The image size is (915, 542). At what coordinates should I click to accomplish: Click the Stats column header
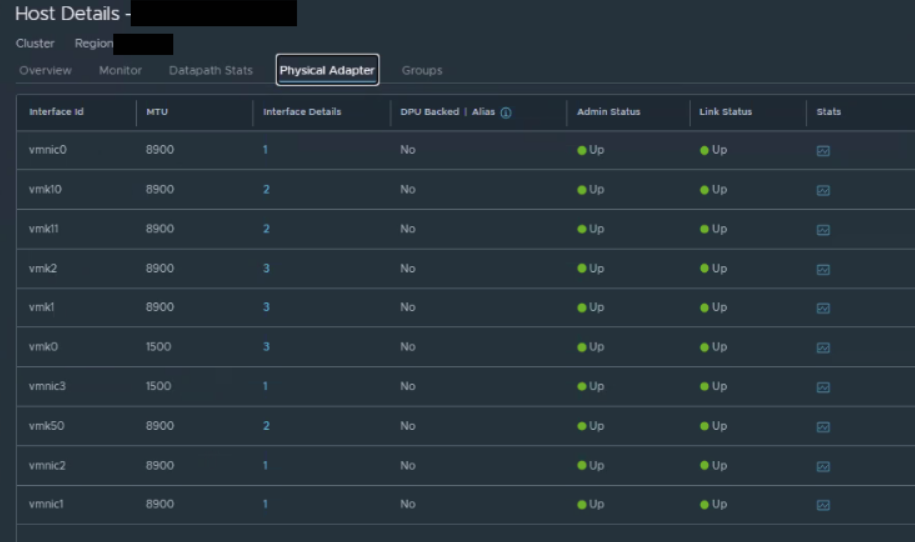click(829, 111)
